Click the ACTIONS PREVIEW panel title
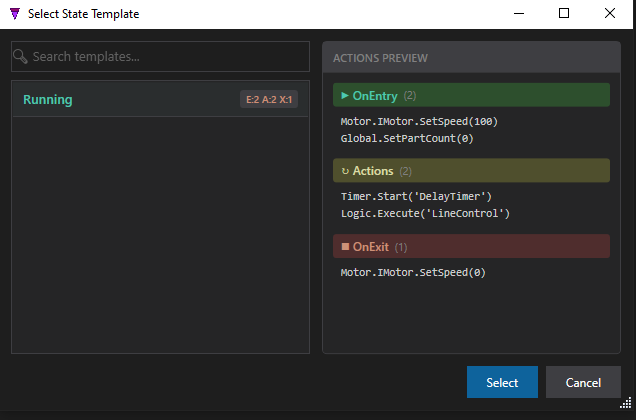Screen dimensions: 636x420 pos(380,58)
